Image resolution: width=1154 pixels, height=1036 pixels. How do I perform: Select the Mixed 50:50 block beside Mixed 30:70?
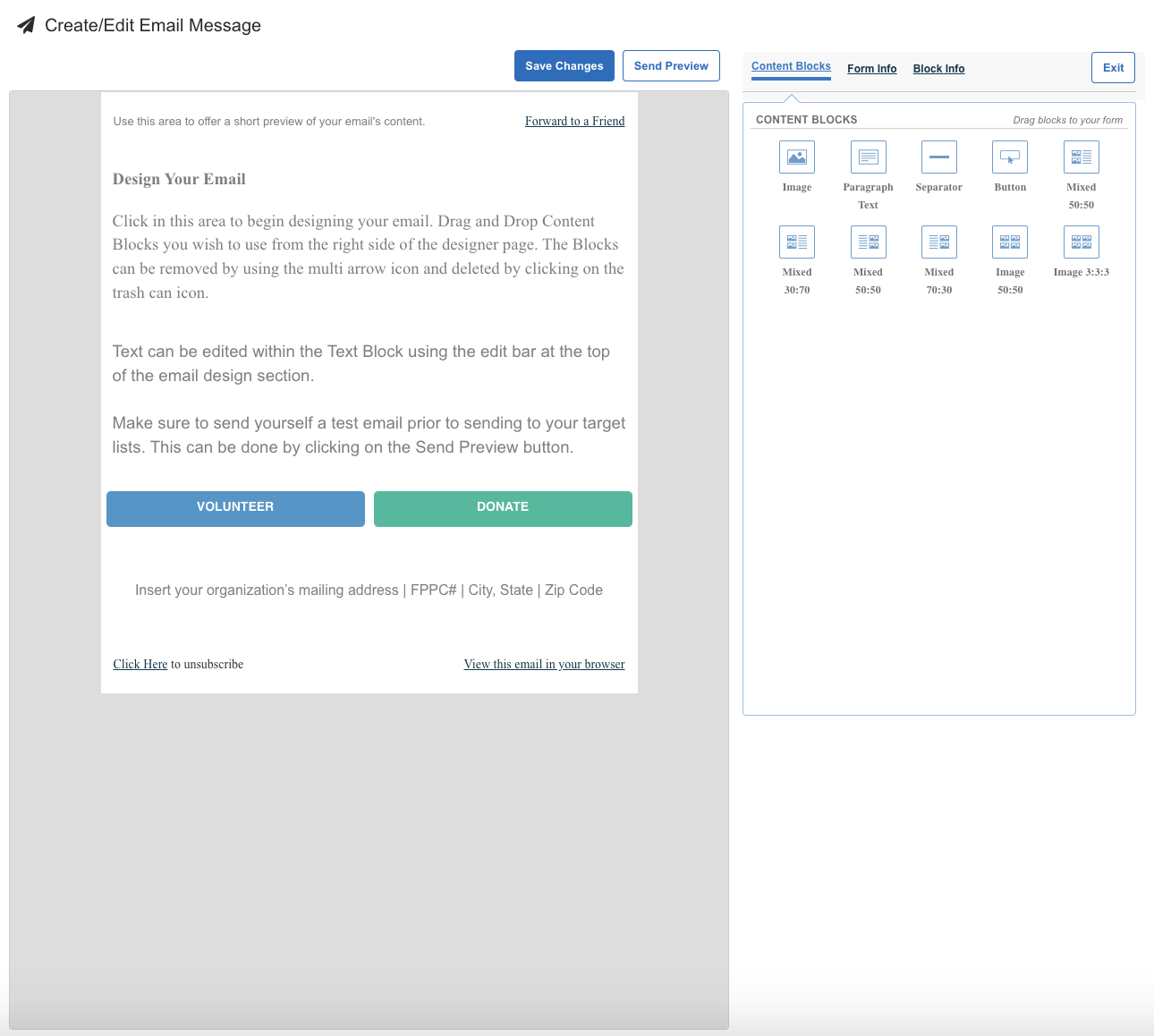click(x=868, y=242)
